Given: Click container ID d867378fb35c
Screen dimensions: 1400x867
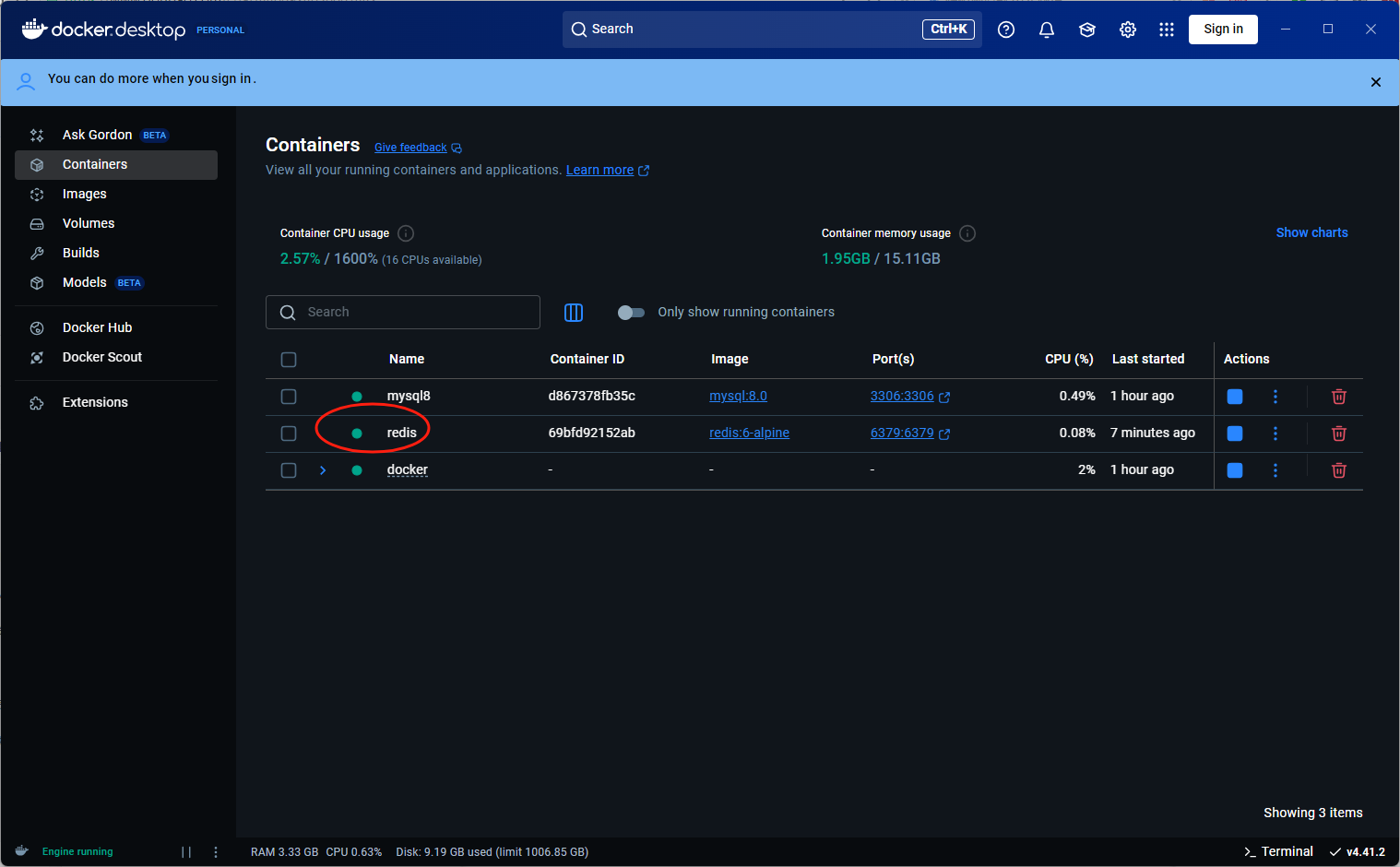Looking at the screenshot, I should click(591, 396).
